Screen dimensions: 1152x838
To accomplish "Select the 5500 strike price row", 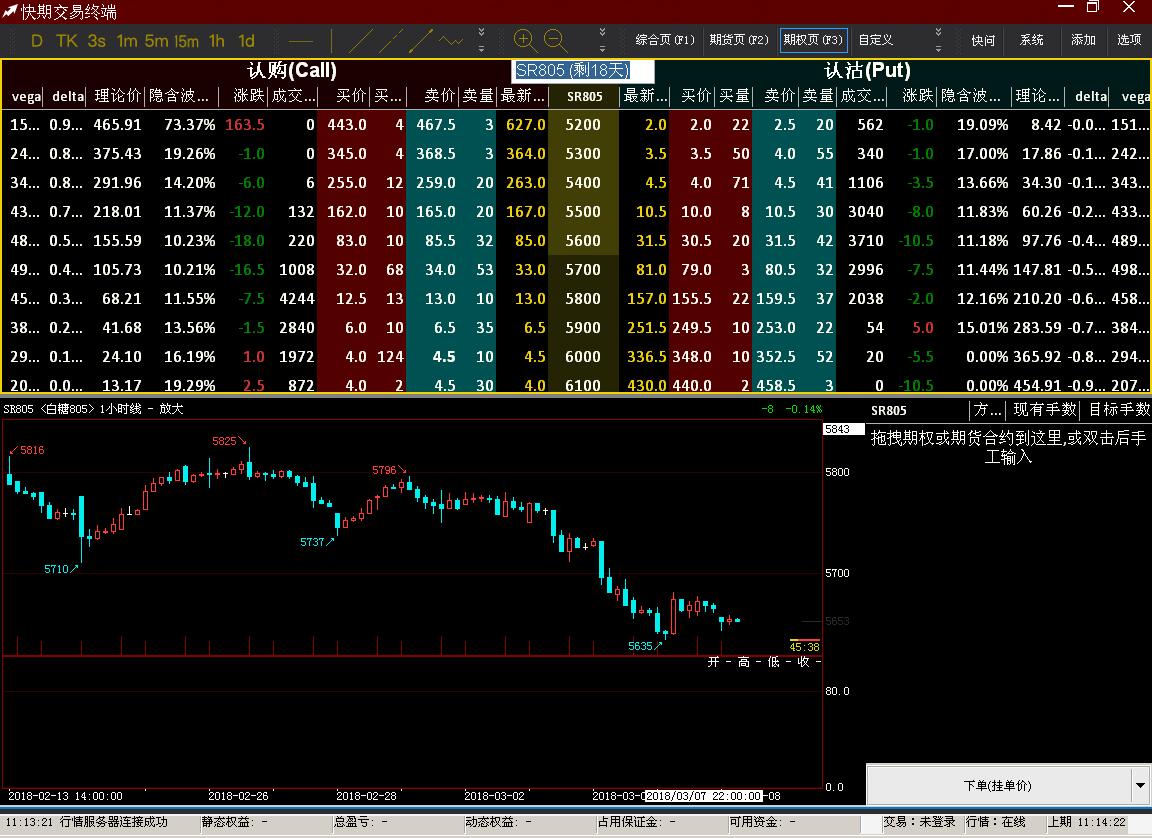I will (583, 212).
